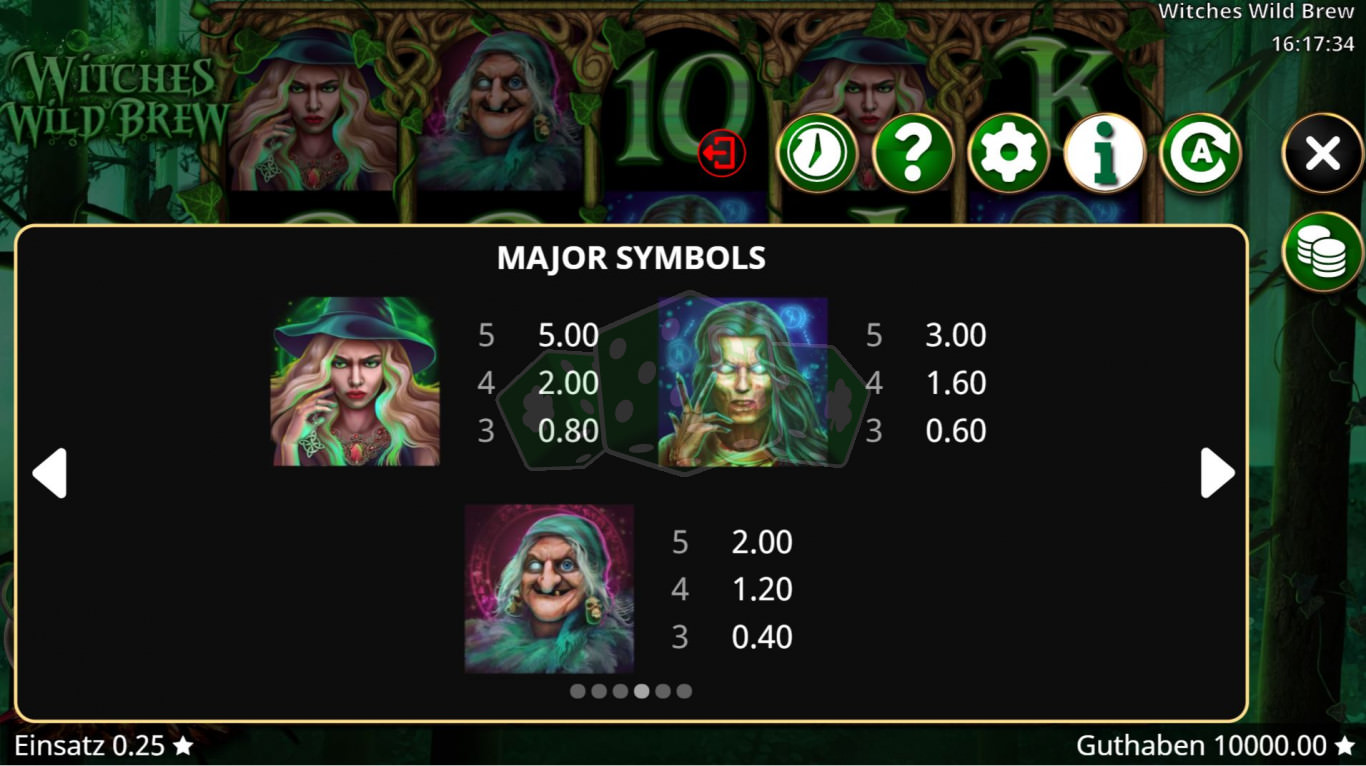Open bet options with the coin stack icon

click(1324, 252)
